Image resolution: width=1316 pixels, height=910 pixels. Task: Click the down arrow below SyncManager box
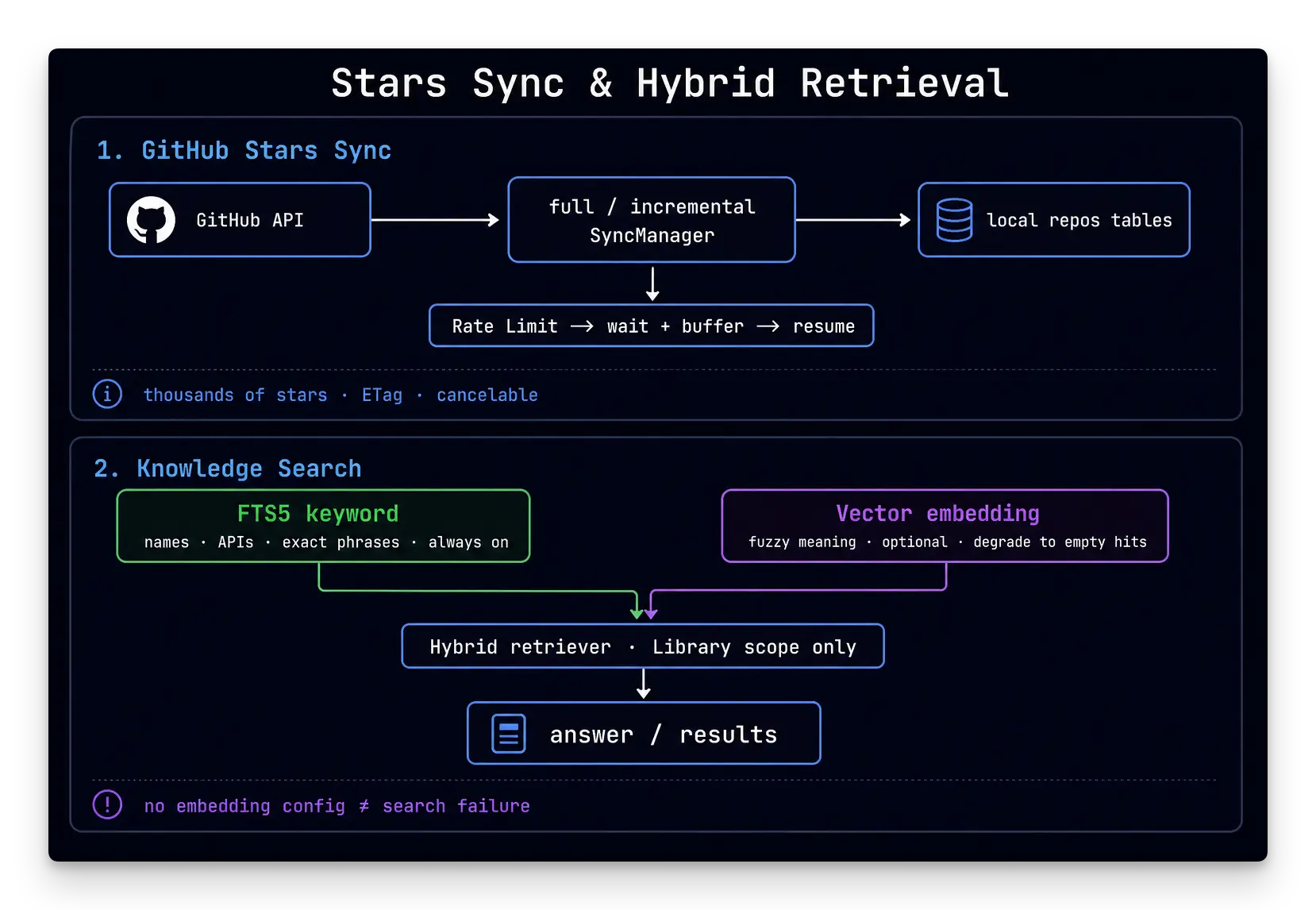pos(652,283)
